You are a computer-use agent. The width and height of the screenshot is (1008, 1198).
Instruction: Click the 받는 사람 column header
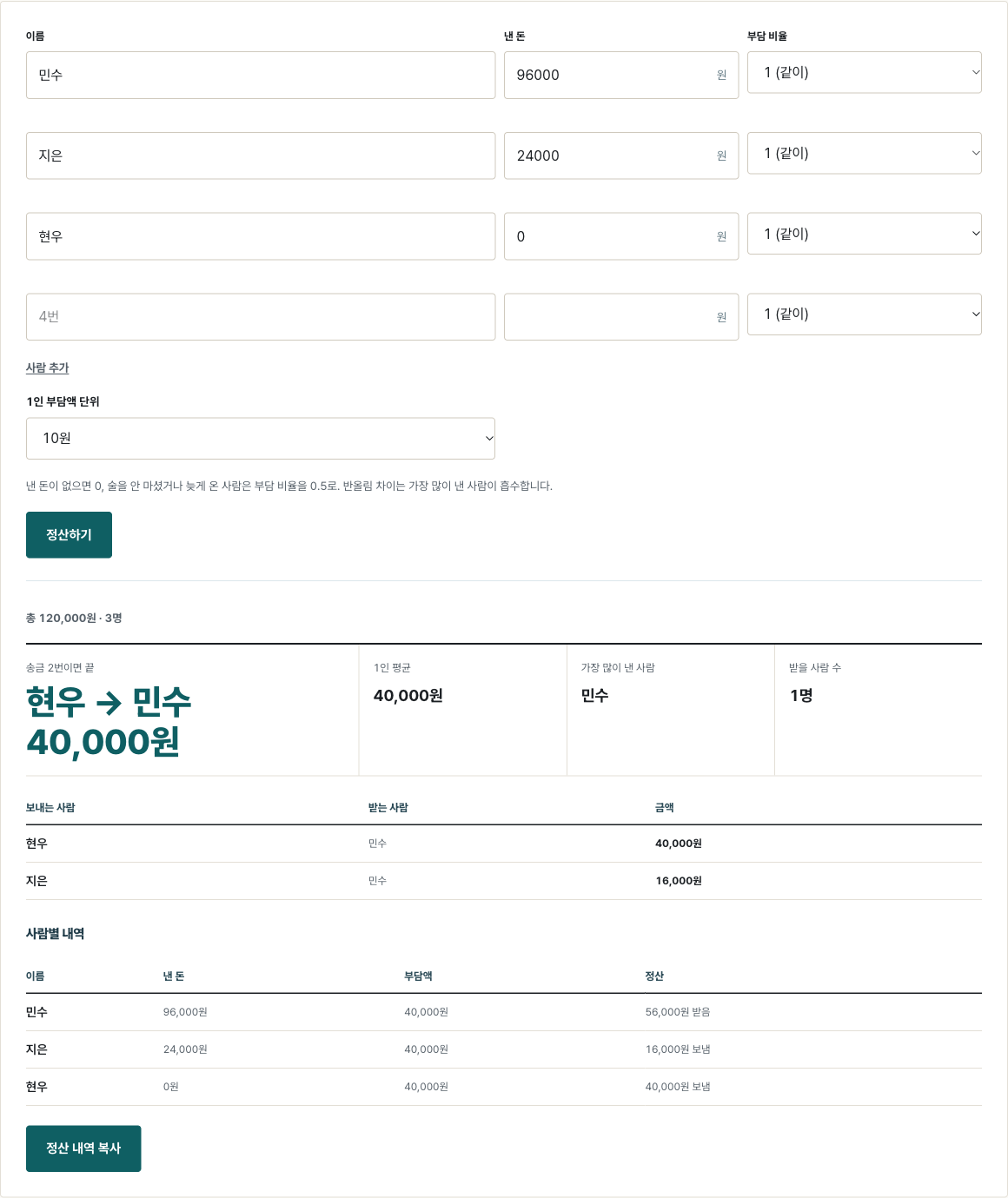(388, 808)
